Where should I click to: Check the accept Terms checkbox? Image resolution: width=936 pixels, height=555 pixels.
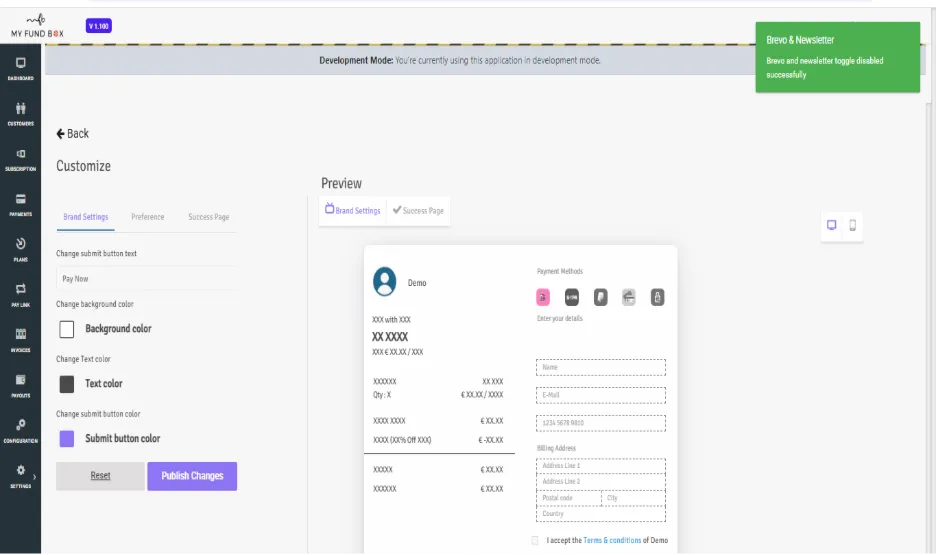[535, 541]
